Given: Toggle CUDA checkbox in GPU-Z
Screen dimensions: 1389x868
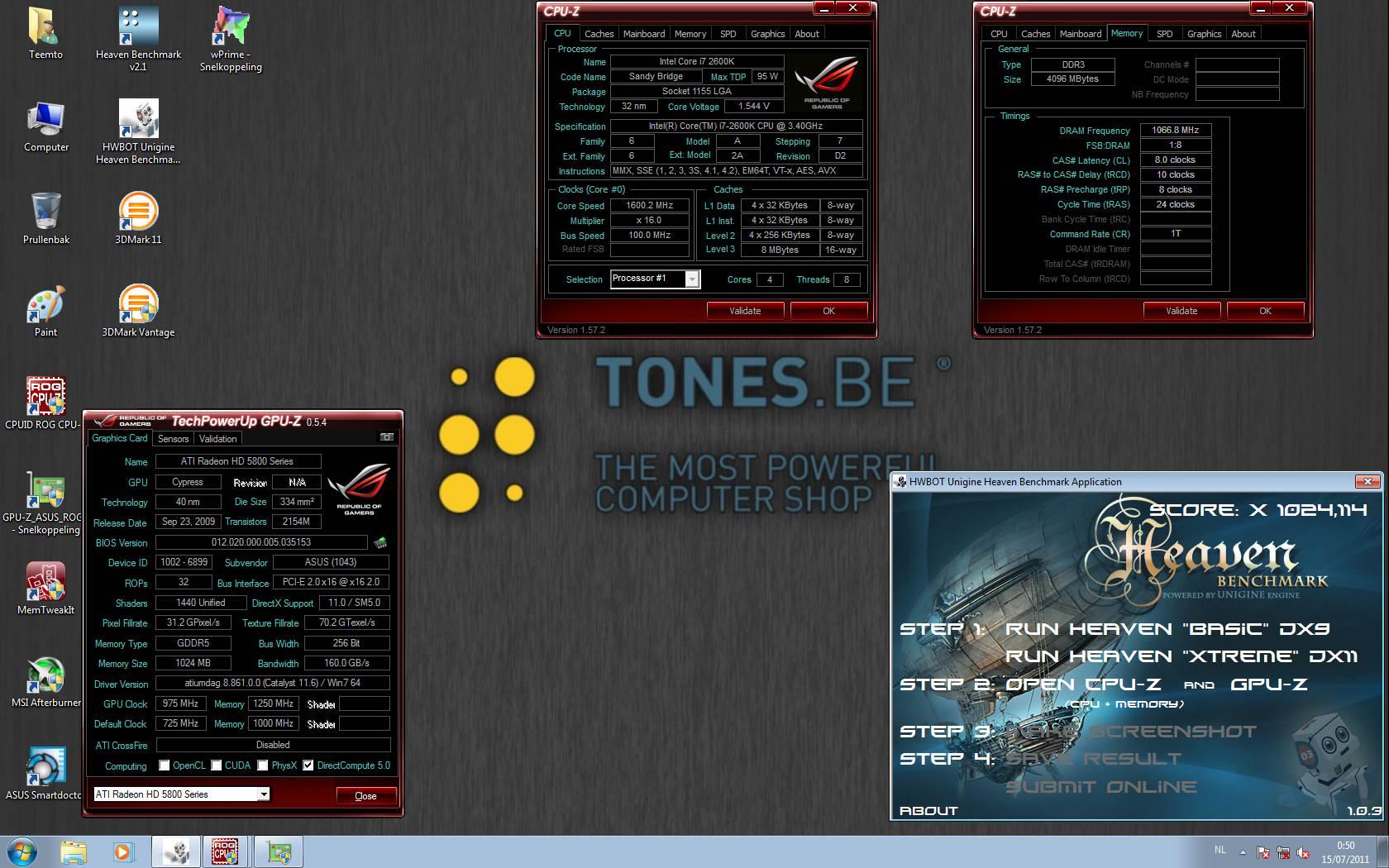Looking at the screenshot, I should pyautogui.click(x=216, y=765).
